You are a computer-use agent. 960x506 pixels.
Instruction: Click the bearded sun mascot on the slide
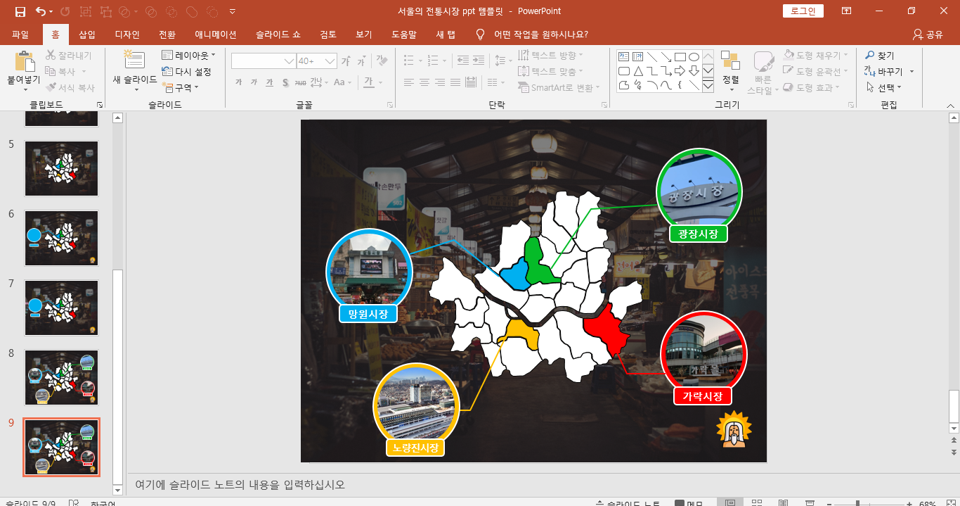tap(733, 430)
